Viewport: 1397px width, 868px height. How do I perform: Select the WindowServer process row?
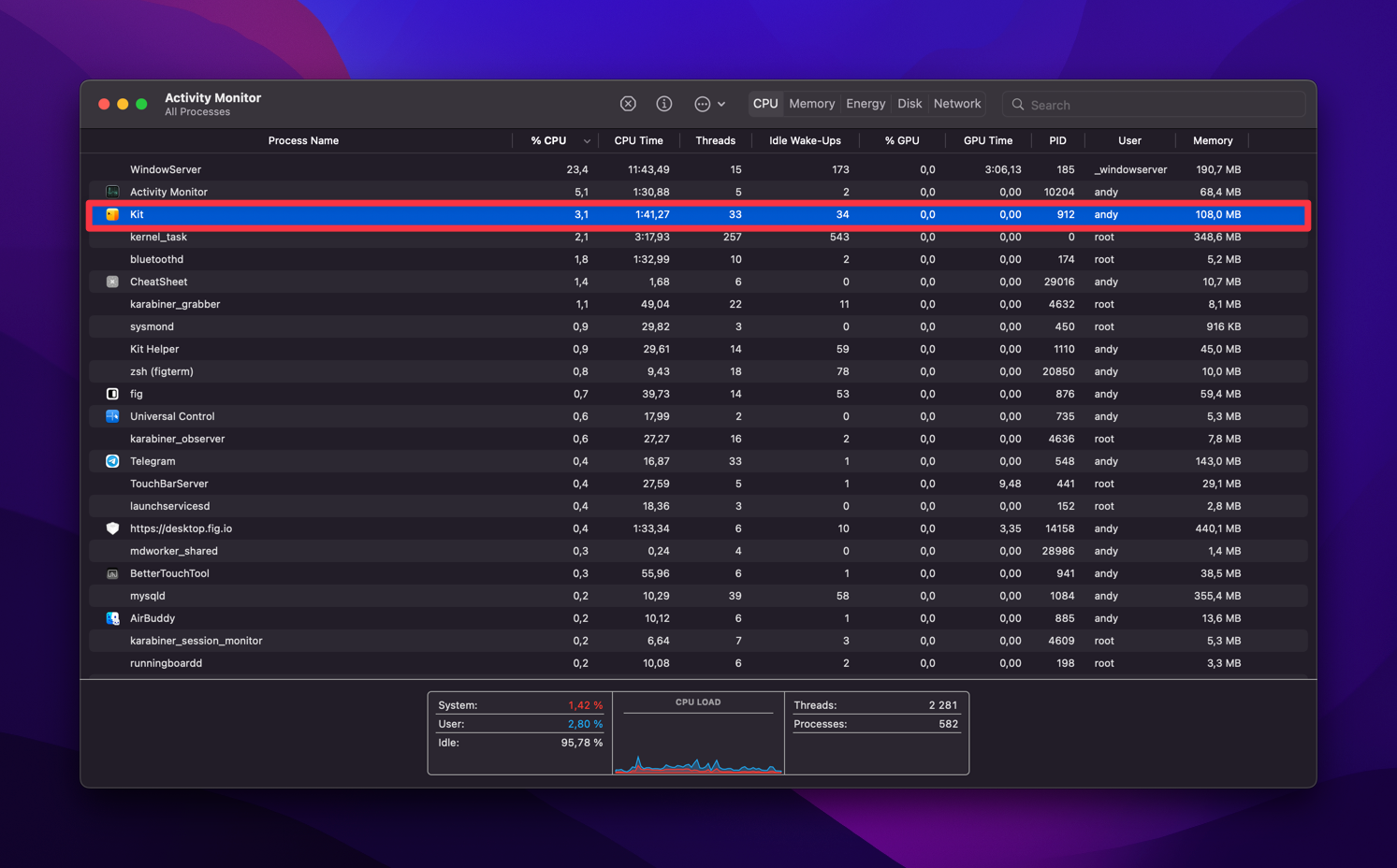pos(698,169)
